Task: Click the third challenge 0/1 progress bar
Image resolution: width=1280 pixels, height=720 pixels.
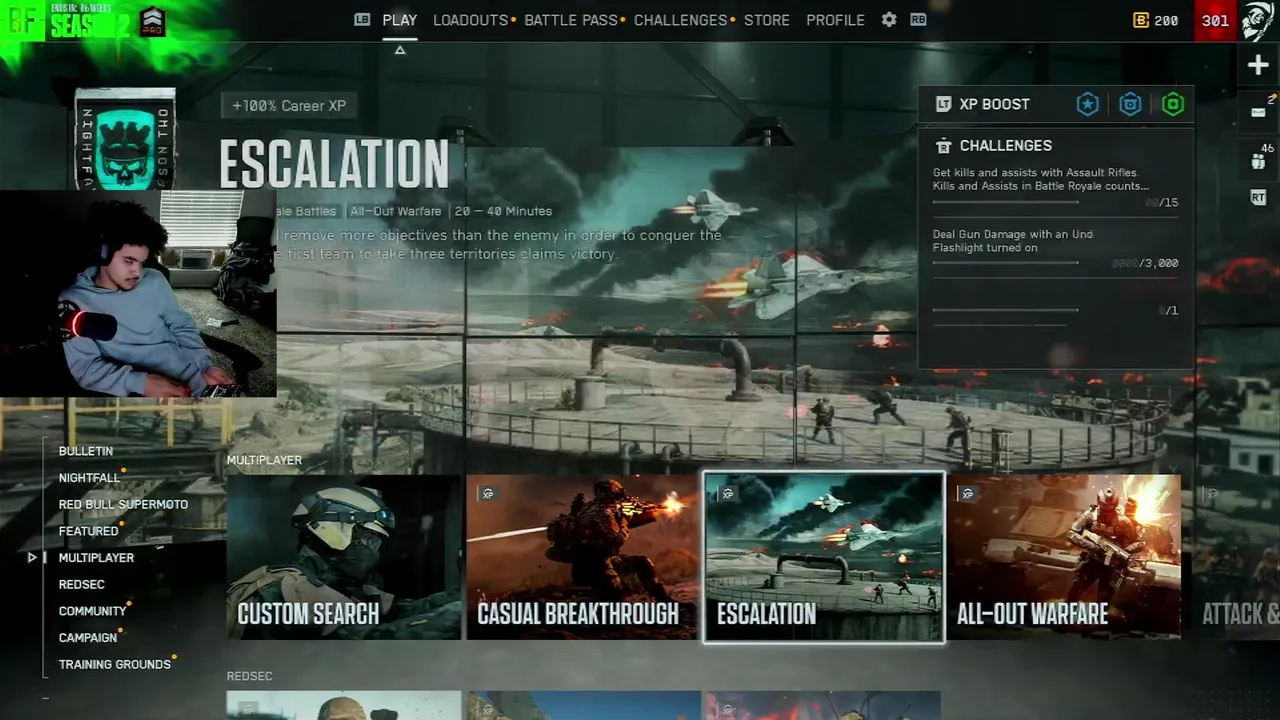Action: [1006, 310]
